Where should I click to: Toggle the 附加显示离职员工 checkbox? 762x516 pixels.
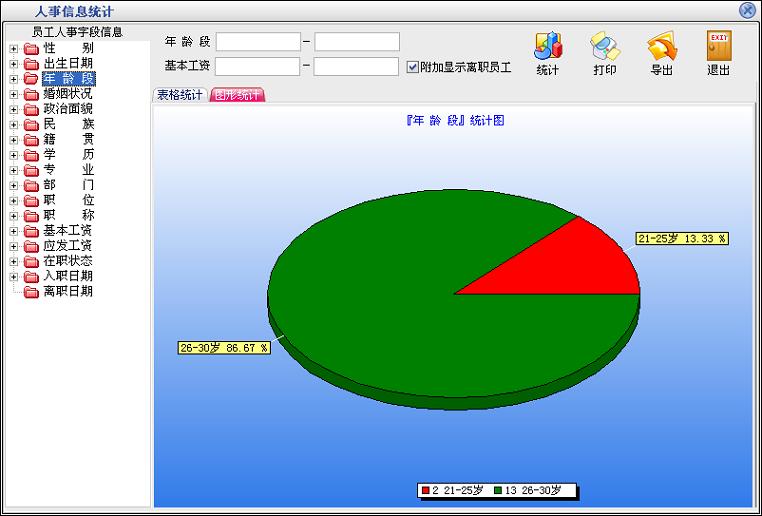pos(413,67)
